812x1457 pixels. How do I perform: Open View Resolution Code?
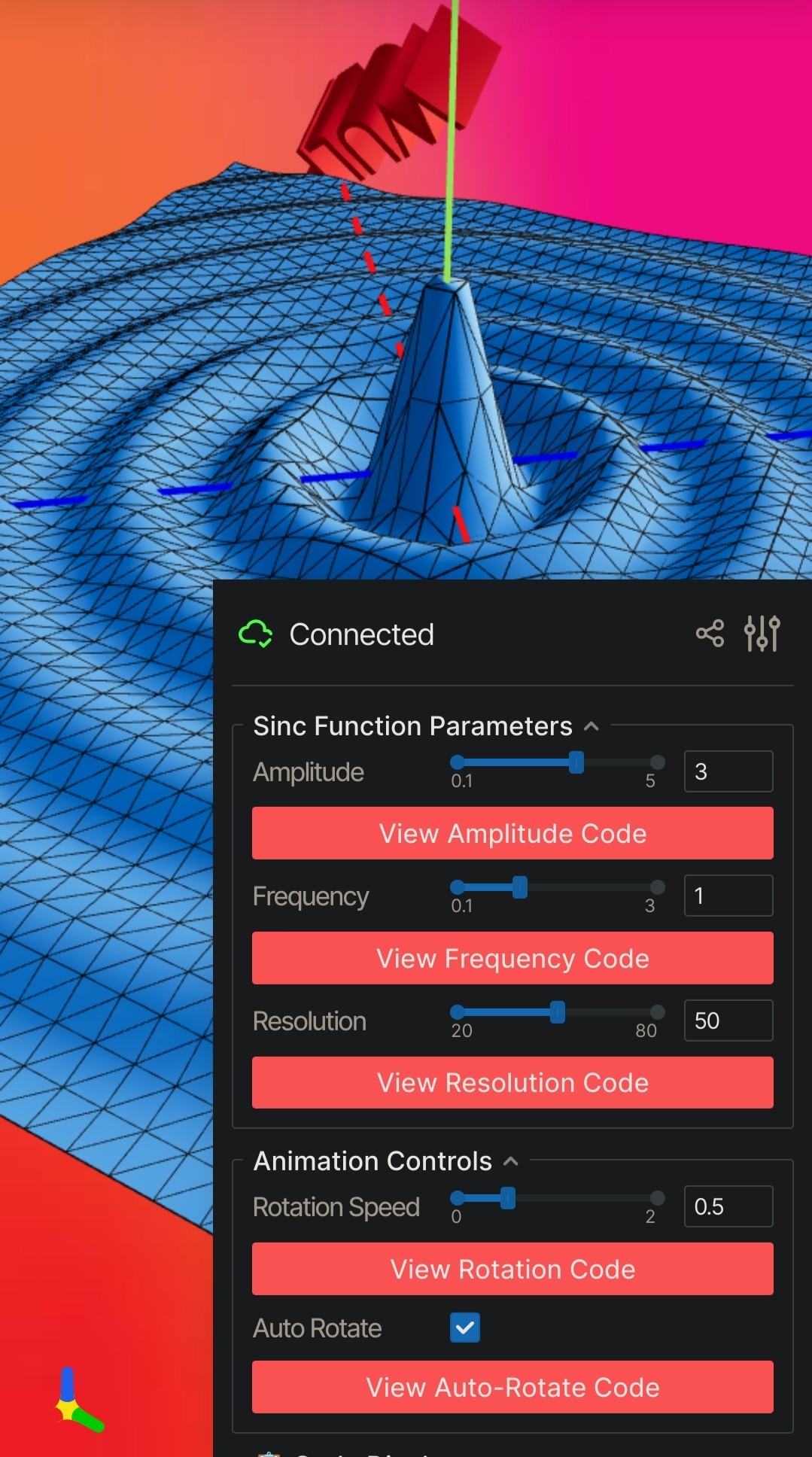click(x=512, y=1082)
